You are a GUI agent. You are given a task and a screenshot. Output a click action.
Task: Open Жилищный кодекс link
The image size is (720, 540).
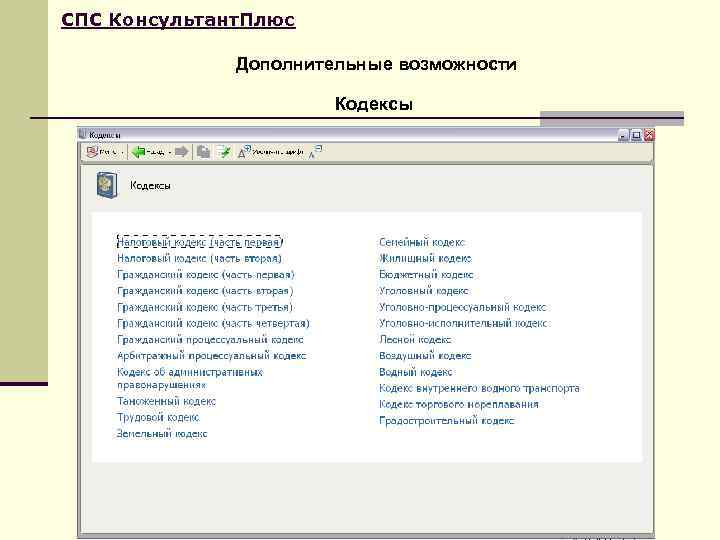(x=425, y=258)
